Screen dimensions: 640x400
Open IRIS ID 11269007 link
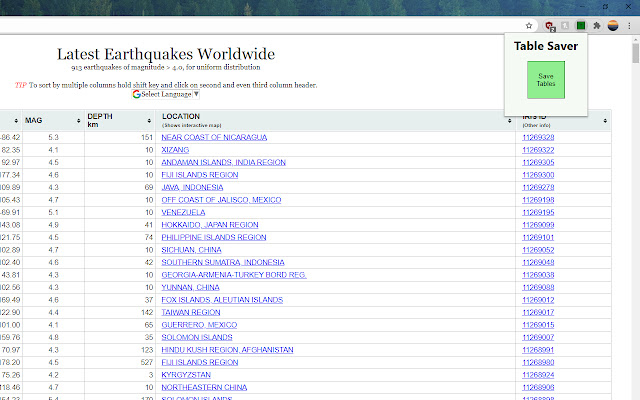pos(538,338)
